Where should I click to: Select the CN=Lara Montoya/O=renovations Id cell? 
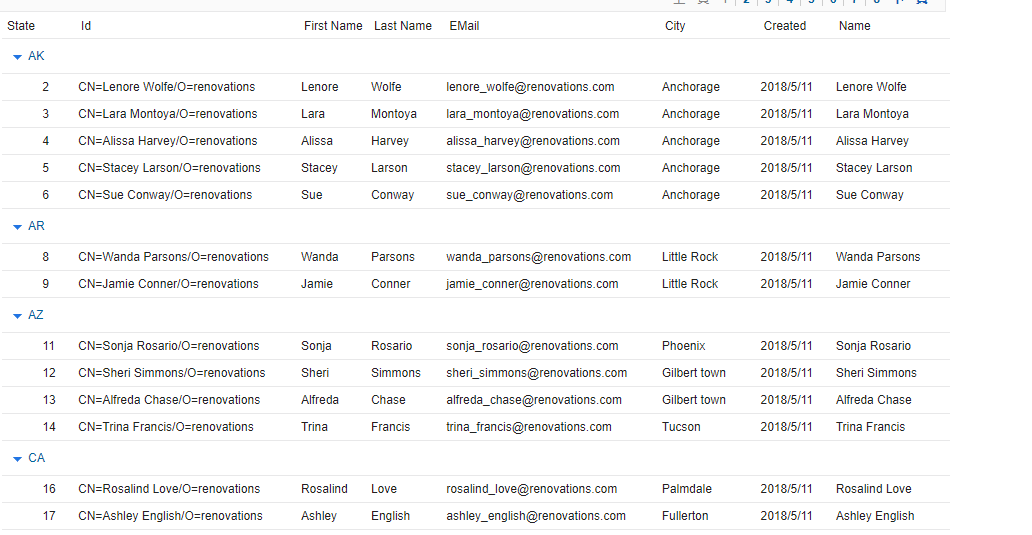coord(168,114)
